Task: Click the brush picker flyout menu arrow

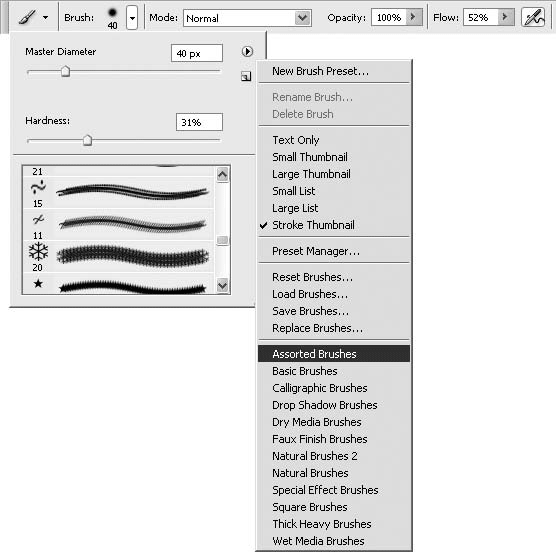Action: [x=247, y=52]
